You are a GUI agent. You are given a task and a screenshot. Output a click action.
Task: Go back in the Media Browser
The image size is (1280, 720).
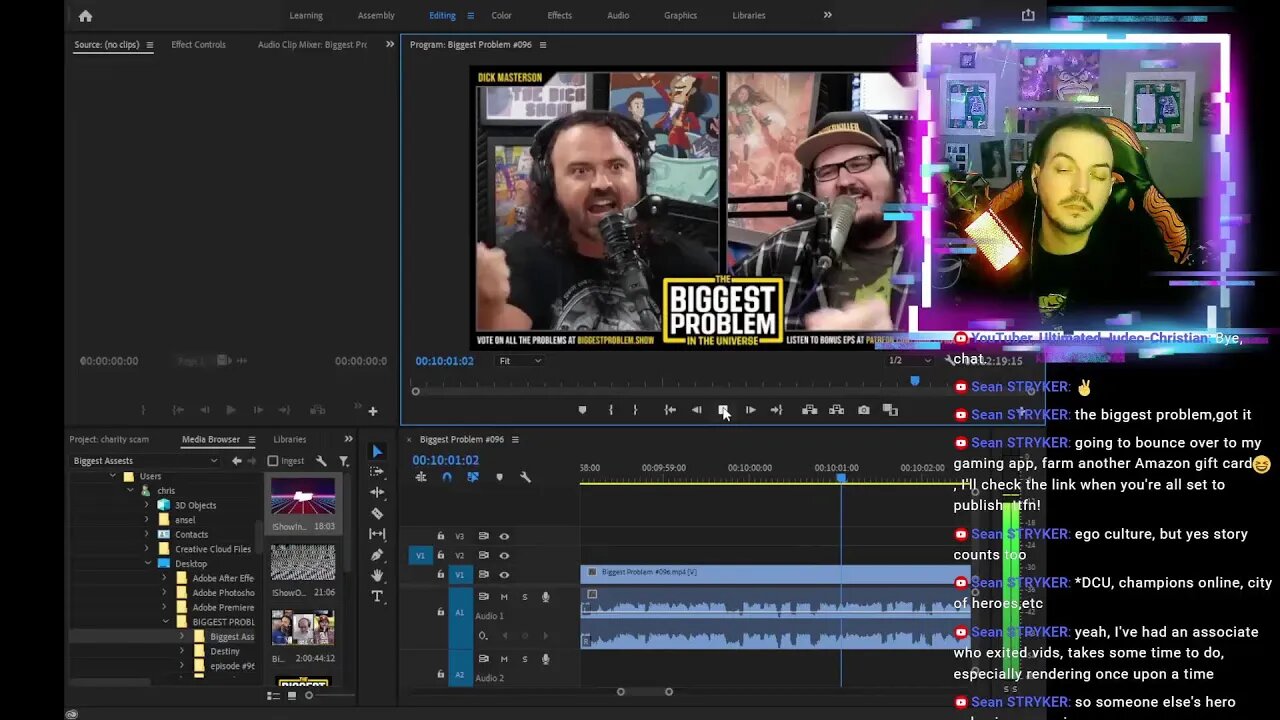click(x=237, y=461)
